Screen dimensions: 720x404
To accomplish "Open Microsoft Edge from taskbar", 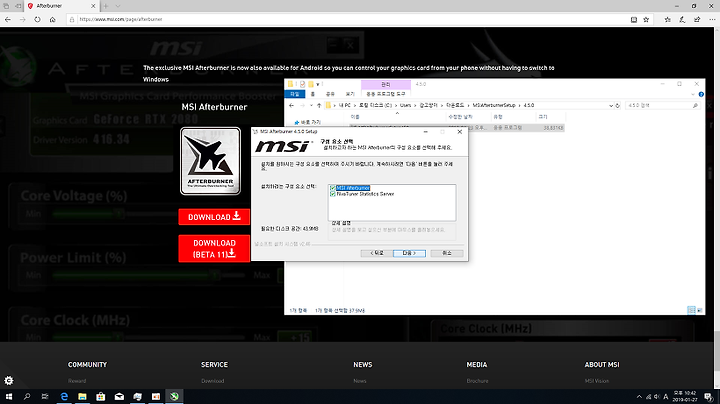I will (64, 397).
